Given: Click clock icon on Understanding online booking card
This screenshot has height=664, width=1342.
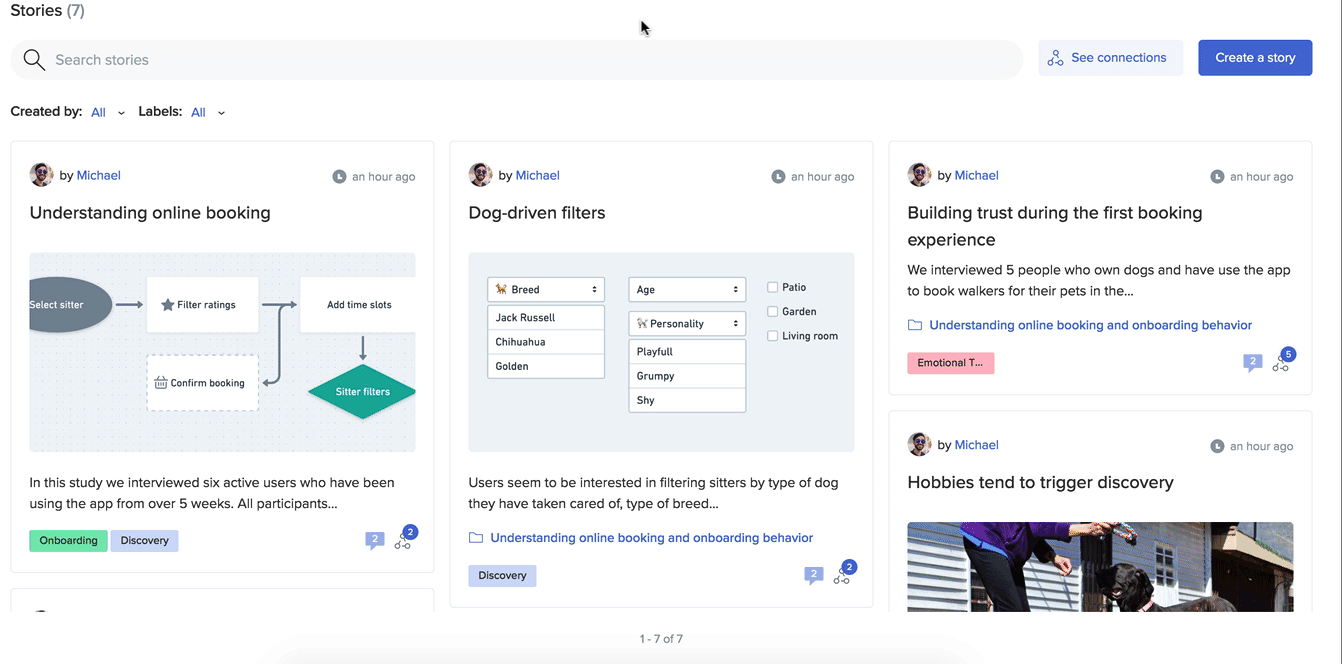Looking at the screenshot, I should [x=339, y=177].
